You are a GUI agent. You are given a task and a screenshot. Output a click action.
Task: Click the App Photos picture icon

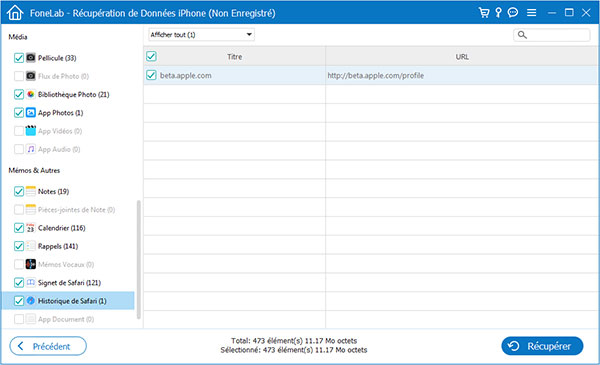[x=31, y=112]
